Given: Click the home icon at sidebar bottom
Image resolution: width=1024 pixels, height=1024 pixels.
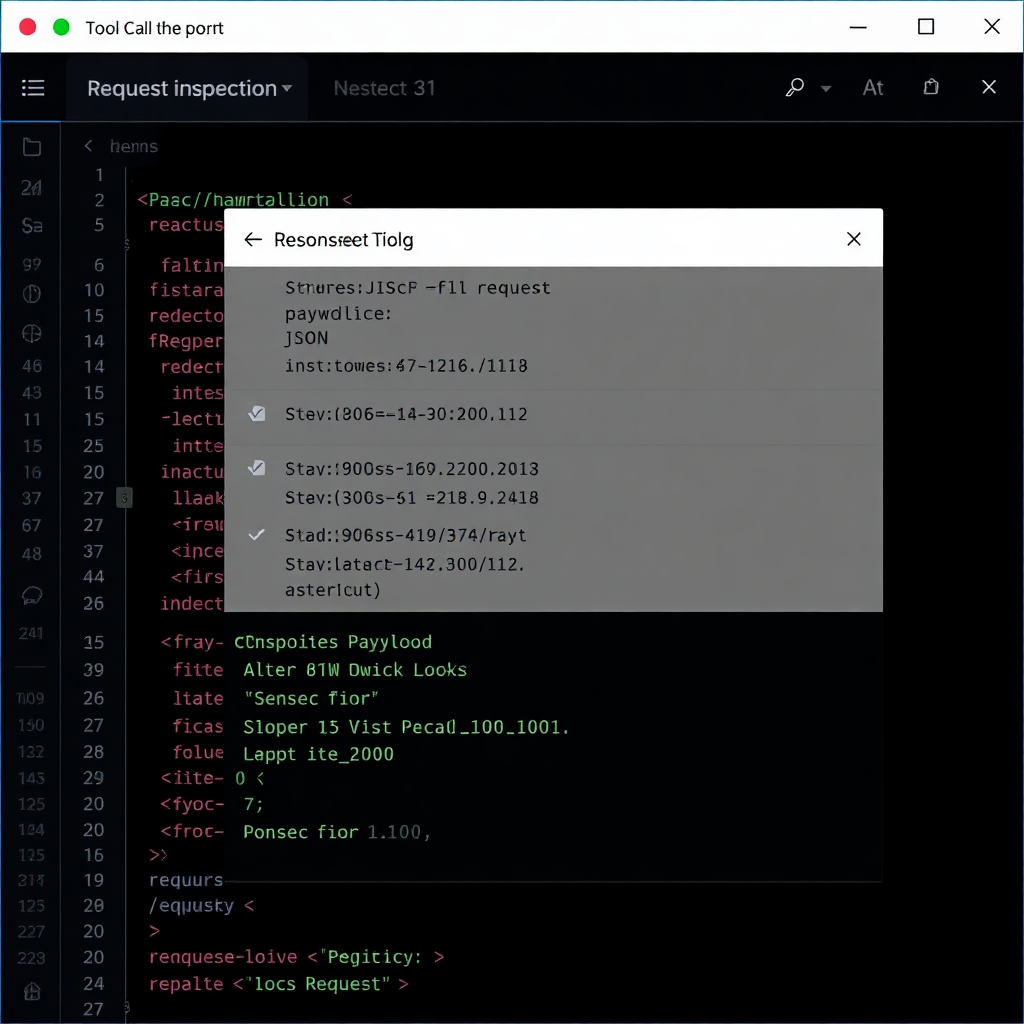Looking at the screenshot, I should [31, 991].
